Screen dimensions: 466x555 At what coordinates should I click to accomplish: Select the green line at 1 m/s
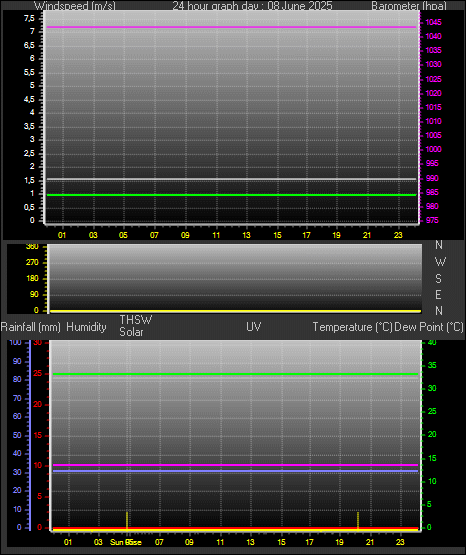231,195
